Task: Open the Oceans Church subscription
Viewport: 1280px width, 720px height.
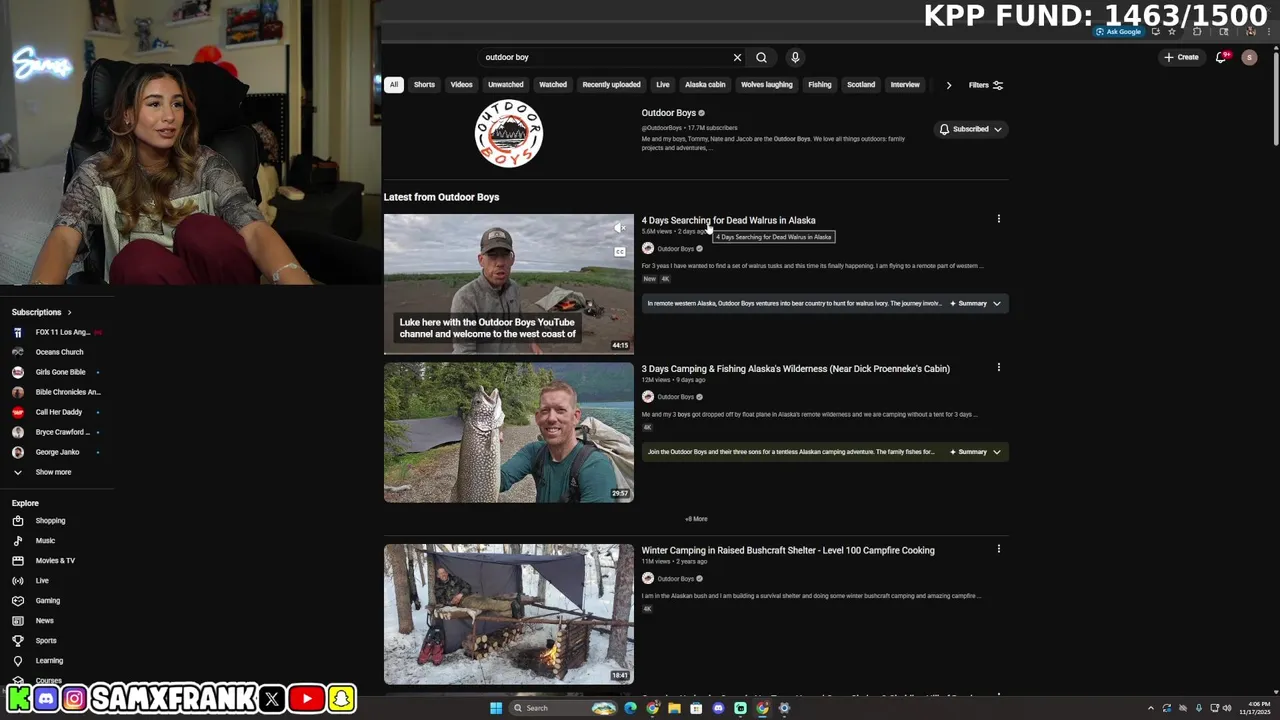Action: pos(57,352)
